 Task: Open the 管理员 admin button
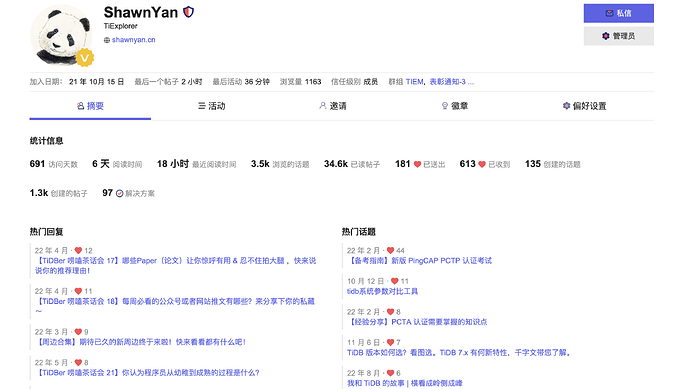pos(618,36)
